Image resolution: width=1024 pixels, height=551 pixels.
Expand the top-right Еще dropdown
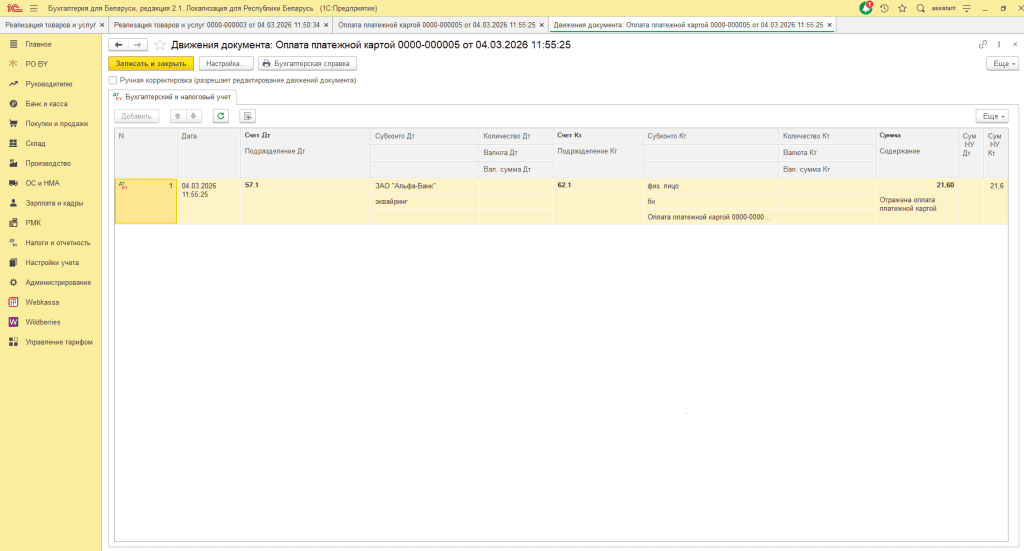click(1002, 63)
